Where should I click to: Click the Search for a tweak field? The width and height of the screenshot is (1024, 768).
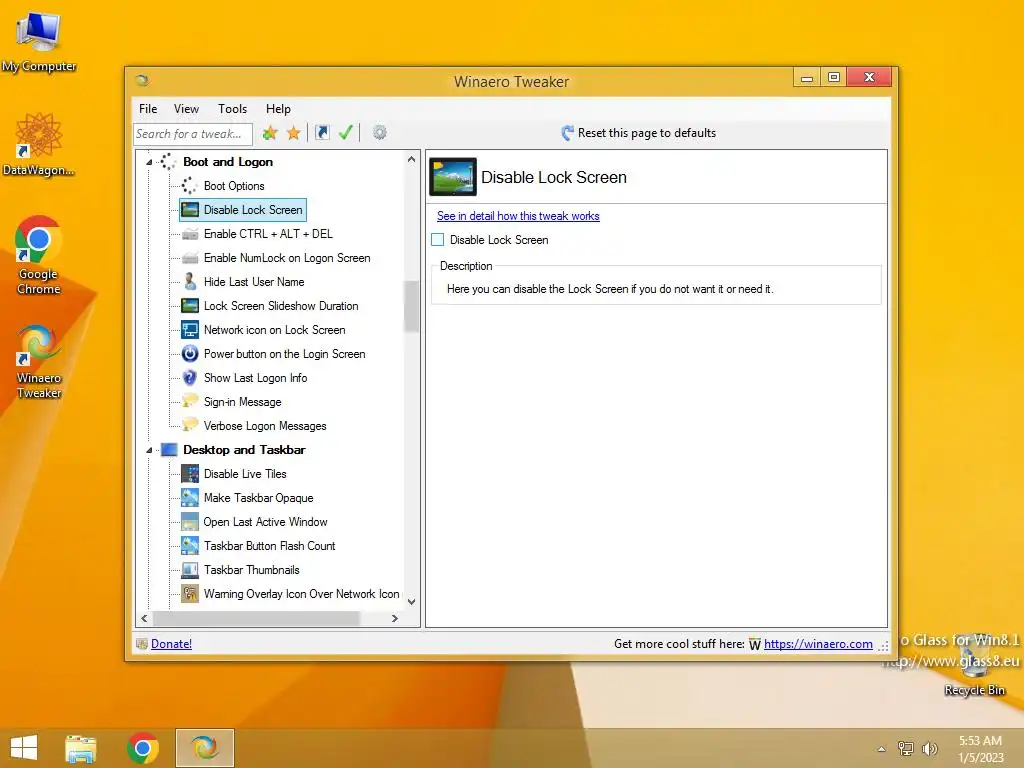point(193,134)
